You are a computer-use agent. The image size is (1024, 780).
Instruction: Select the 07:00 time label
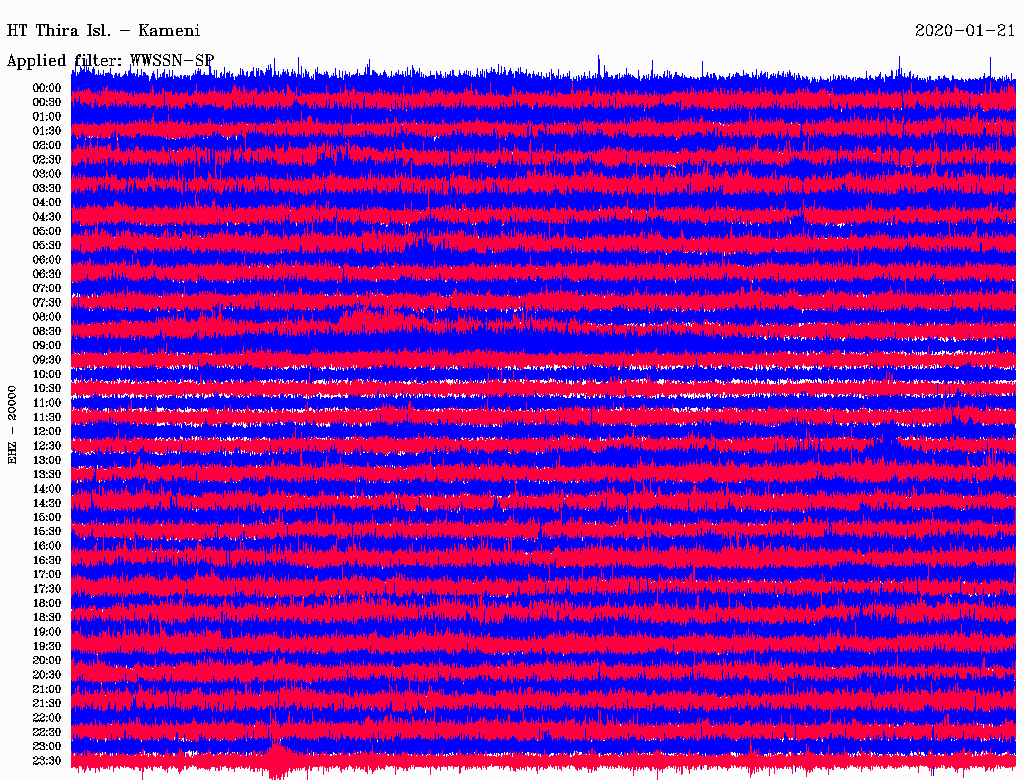[47, 288]
